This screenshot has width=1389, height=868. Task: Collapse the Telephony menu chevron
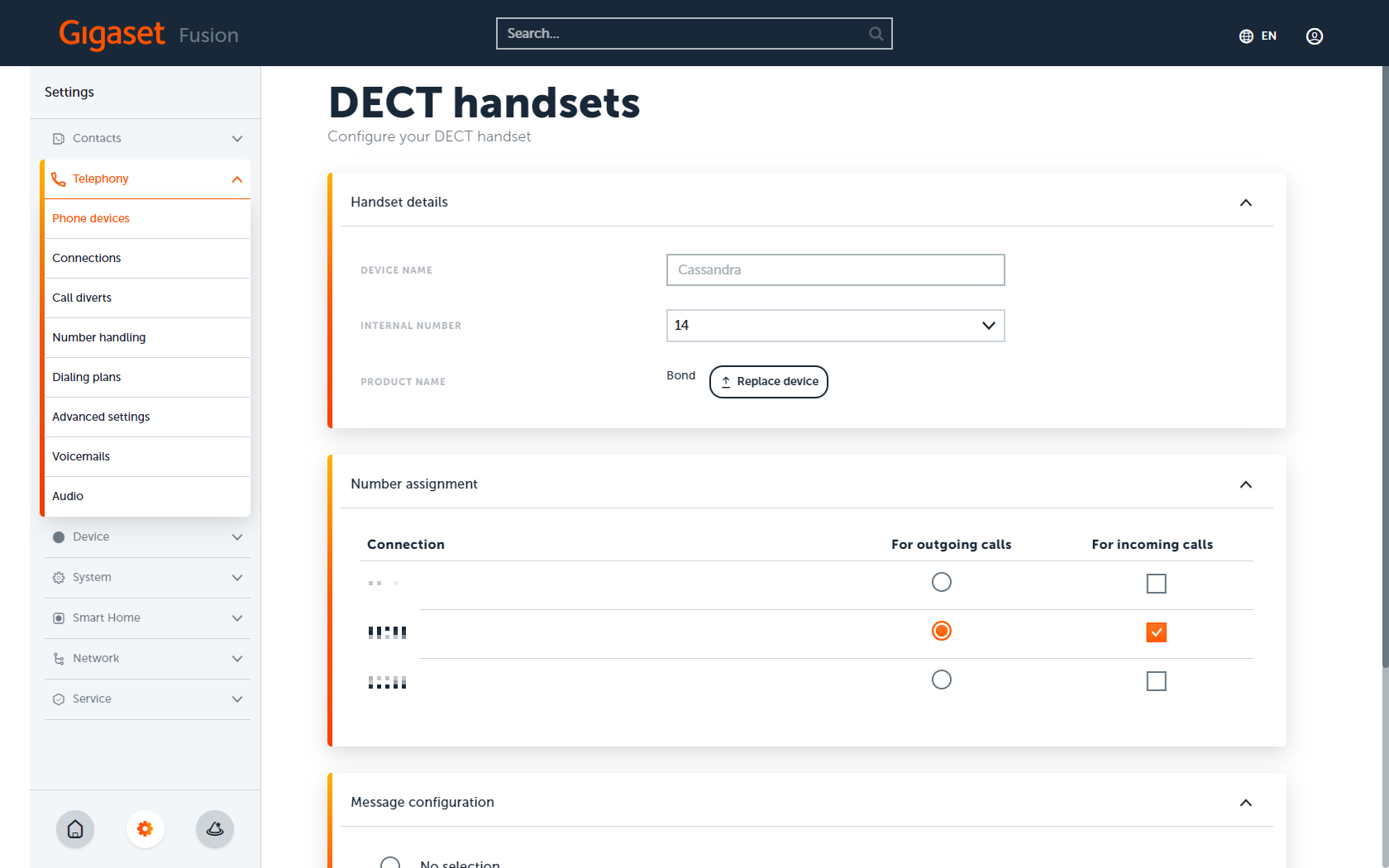(237, 179)
